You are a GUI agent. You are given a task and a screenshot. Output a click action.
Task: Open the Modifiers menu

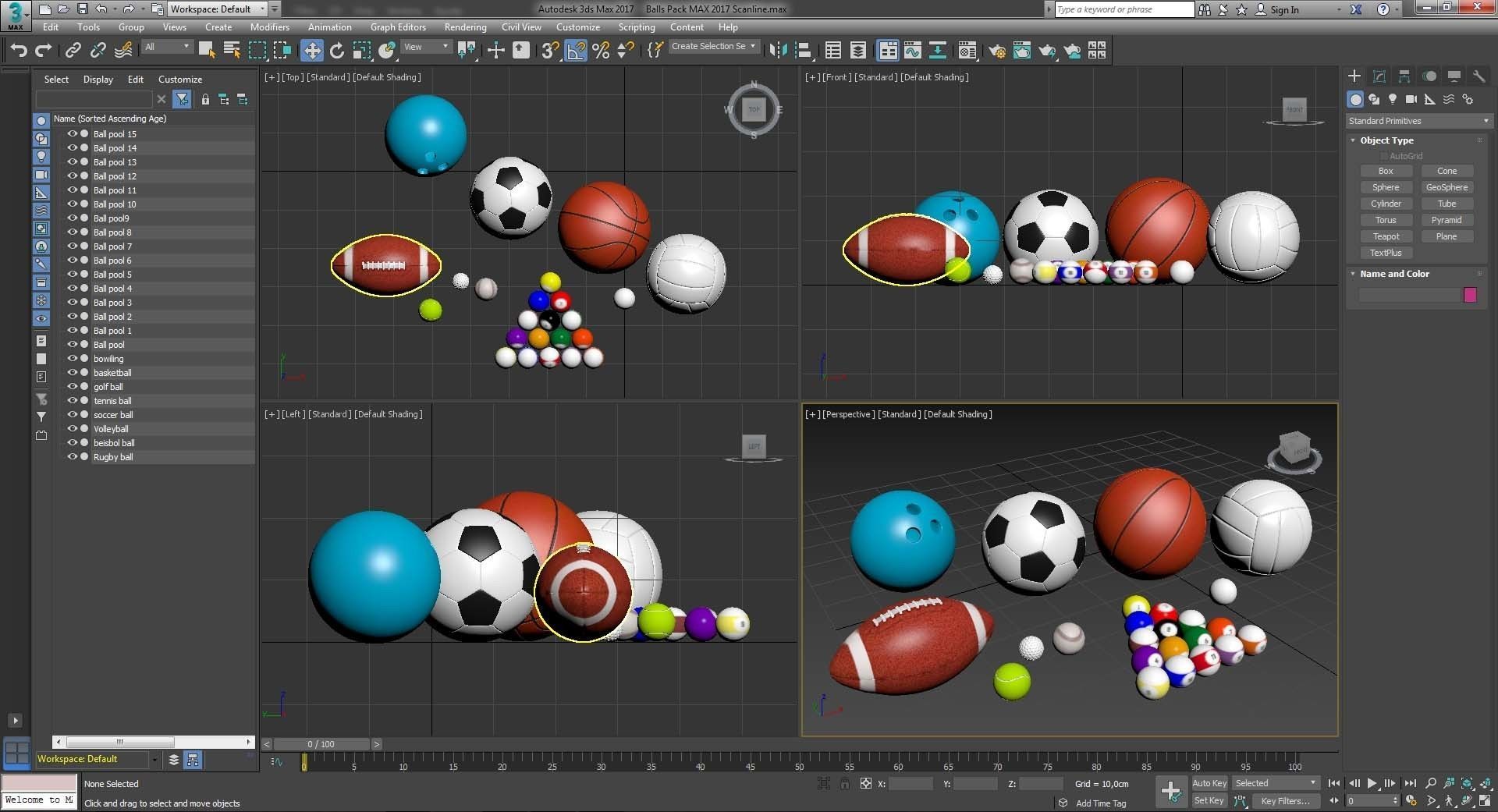pyautogui.click(x=269, y=27)
